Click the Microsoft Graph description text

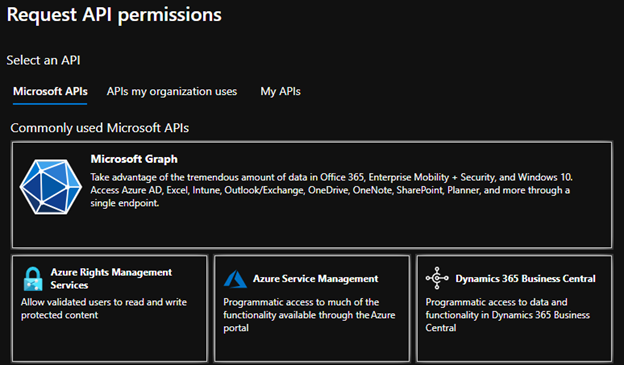click(x=331, y=190)
